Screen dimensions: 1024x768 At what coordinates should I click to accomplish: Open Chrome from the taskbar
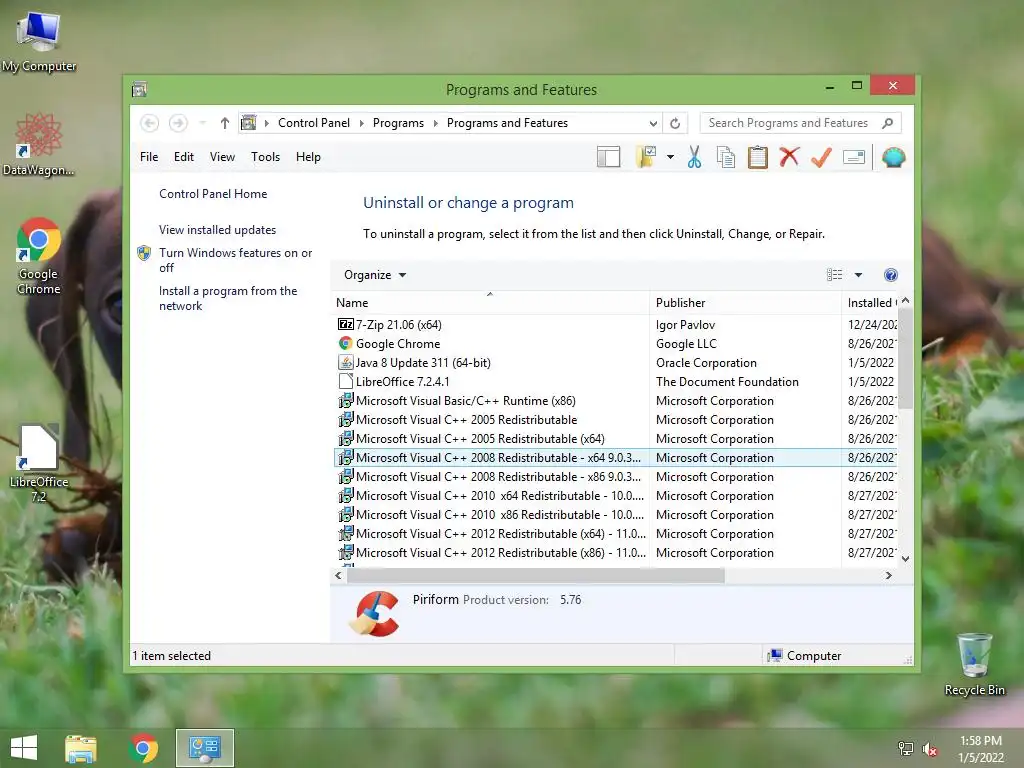[x=144, y=748]
